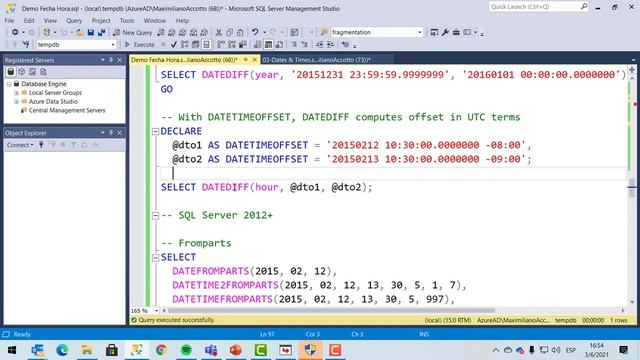Click the editor horizontal scrollbar
This screenshot has height=360, width=640.
click(x=331, y=311)
